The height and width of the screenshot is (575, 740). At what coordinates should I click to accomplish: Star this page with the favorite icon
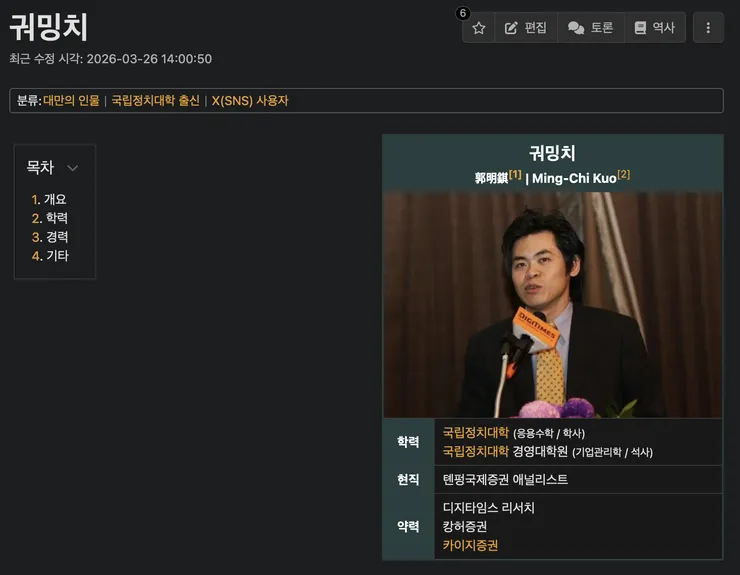pos(479,28)
